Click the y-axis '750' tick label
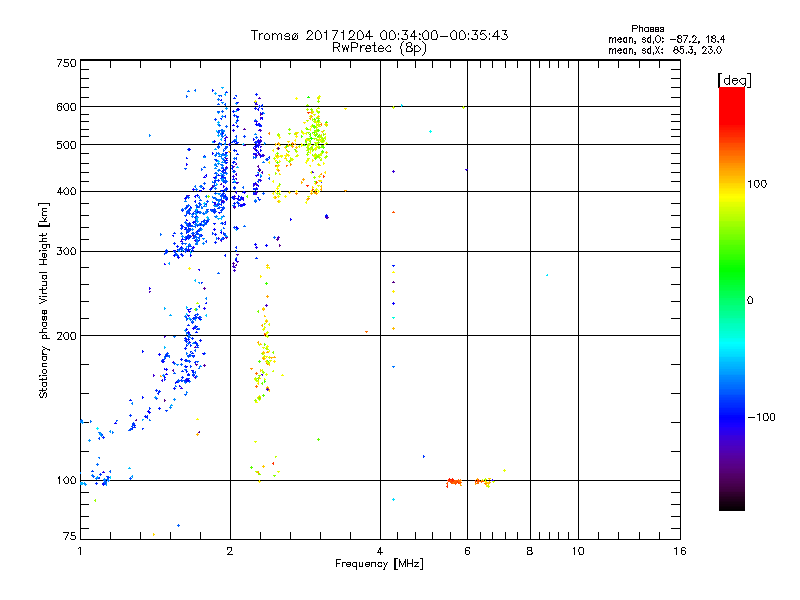Viewport: 800px width, 600px height. point(66,63)
